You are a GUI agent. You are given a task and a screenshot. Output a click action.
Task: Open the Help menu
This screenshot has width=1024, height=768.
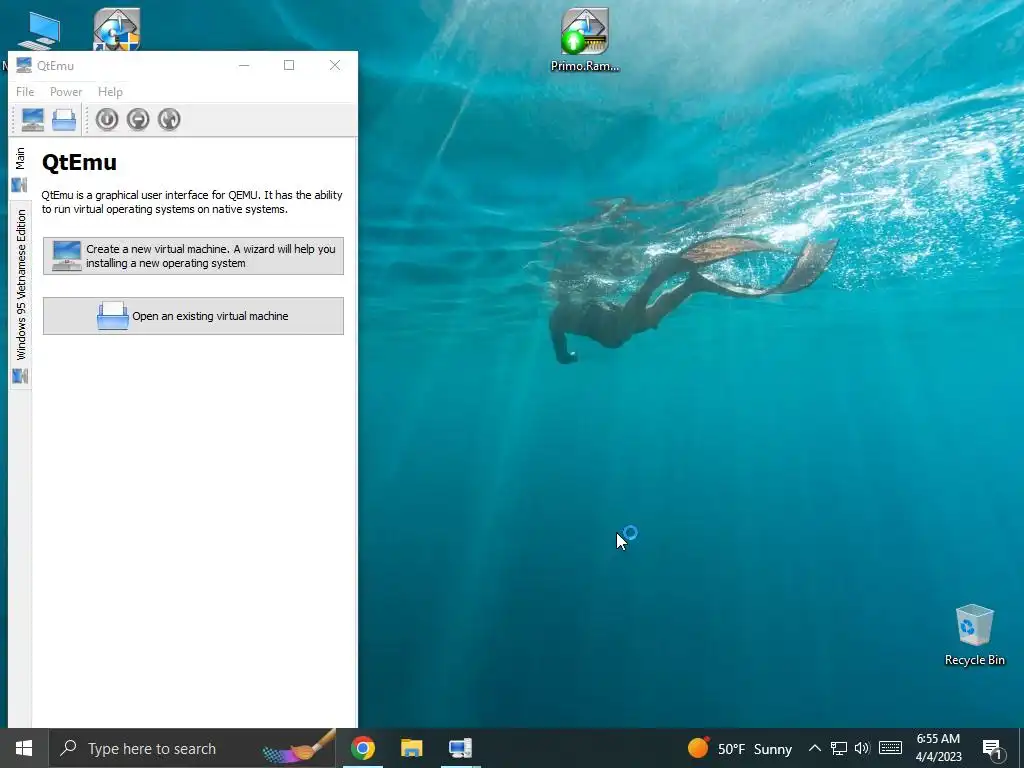click(110, 92)
